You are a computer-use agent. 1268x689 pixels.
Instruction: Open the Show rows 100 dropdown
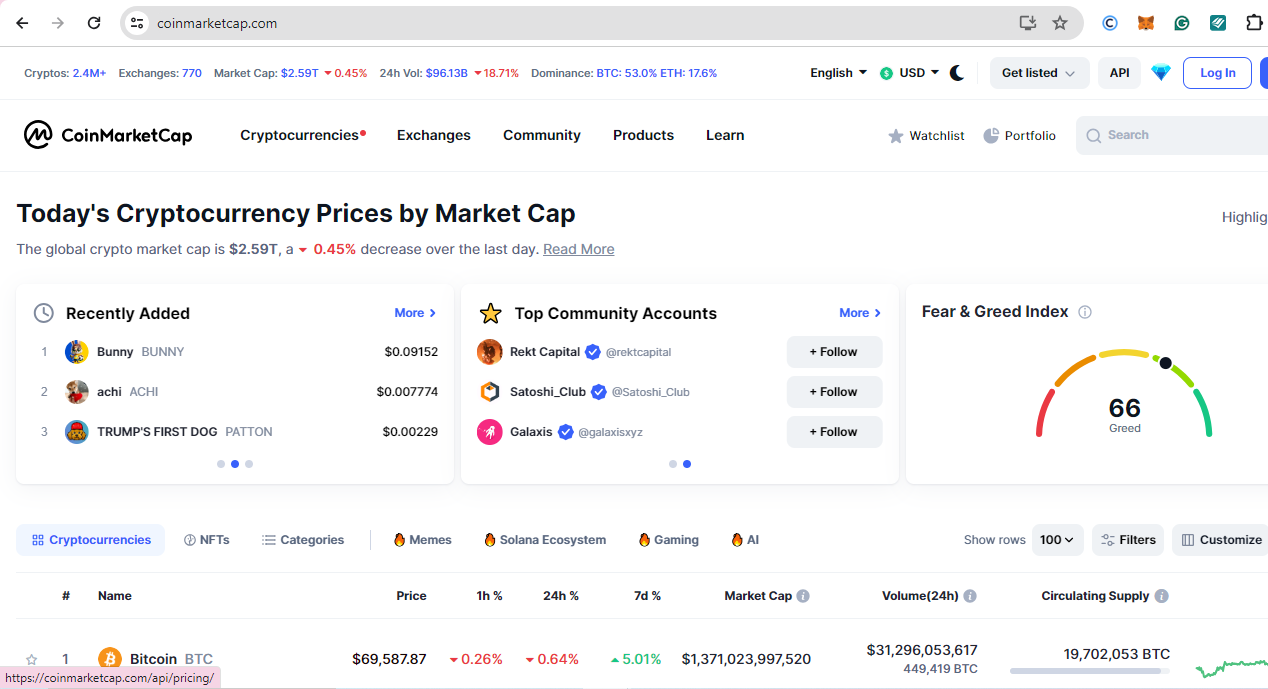pos(1058,540)
